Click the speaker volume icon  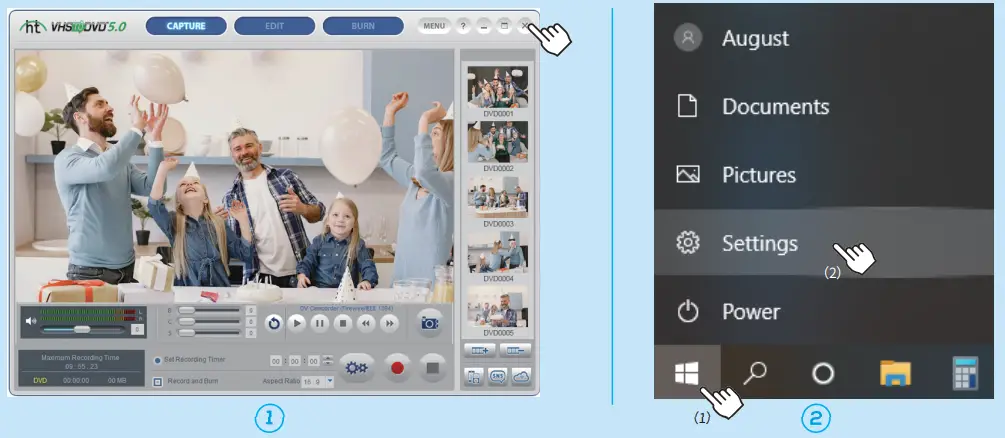[x=30, y=321]
